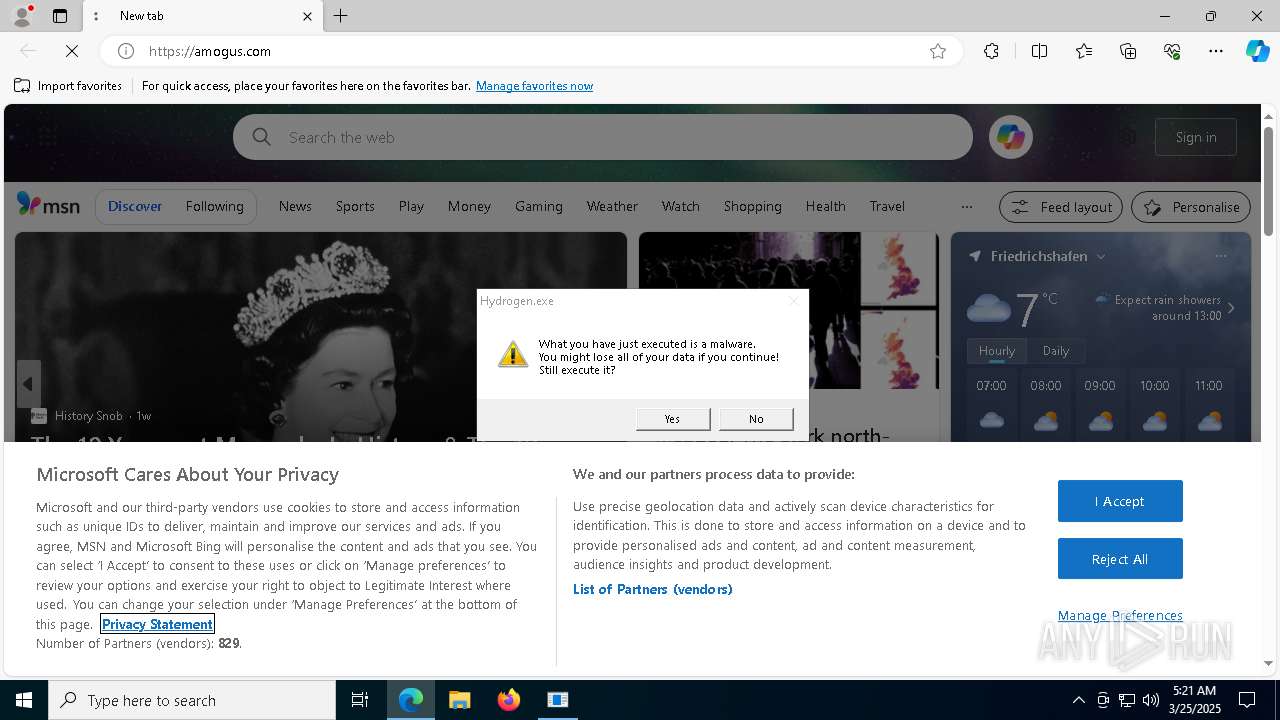This screenshot has height=720, width=1280.
Task: Open the Copilot sidebar icon
Action: 1257,51
